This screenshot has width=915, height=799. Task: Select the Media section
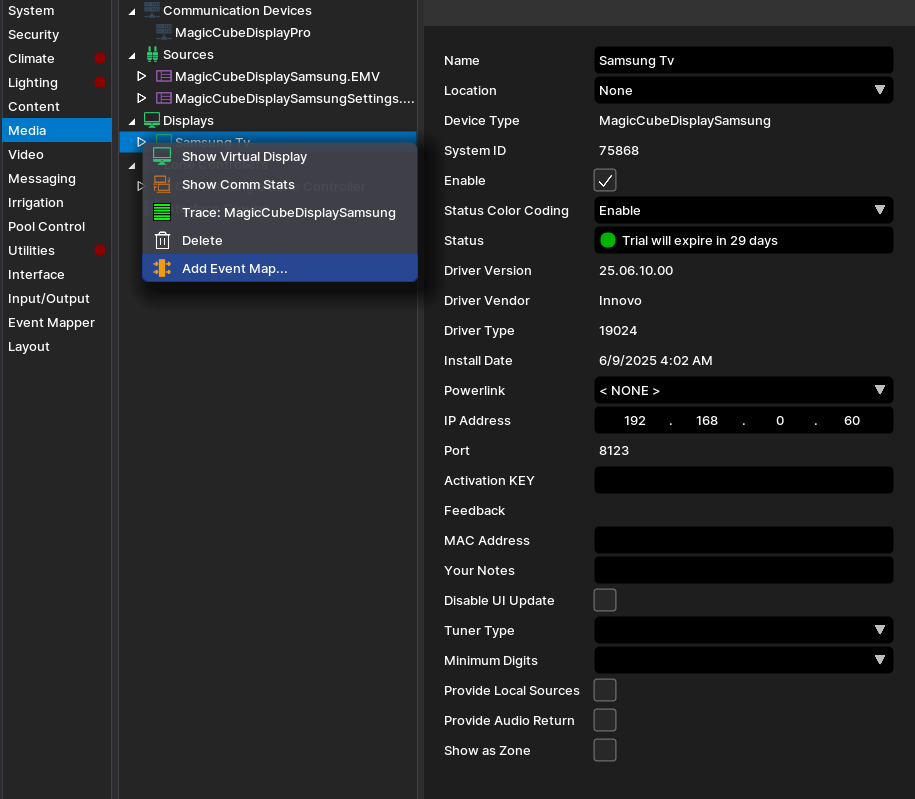tap(57, 130)
